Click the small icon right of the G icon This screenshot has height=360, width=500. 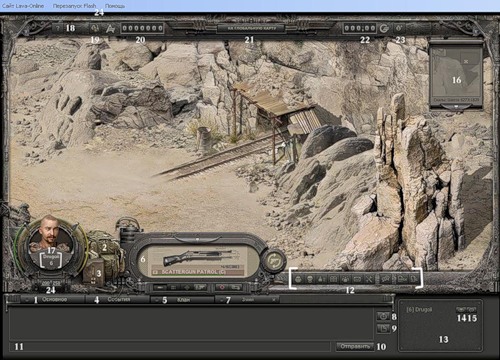399,28
